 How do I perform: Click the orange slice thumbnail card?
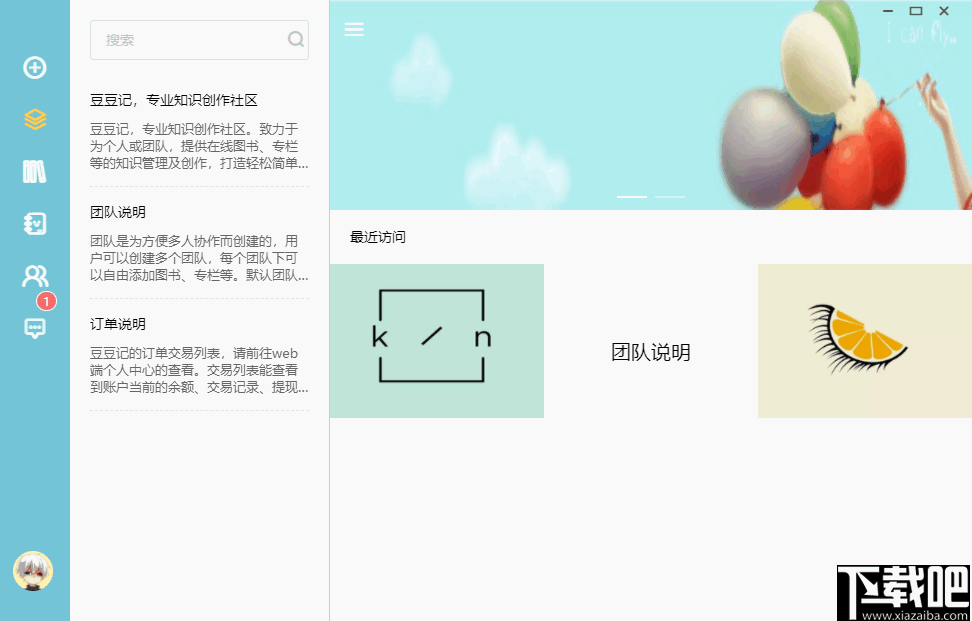pos(863,340)
